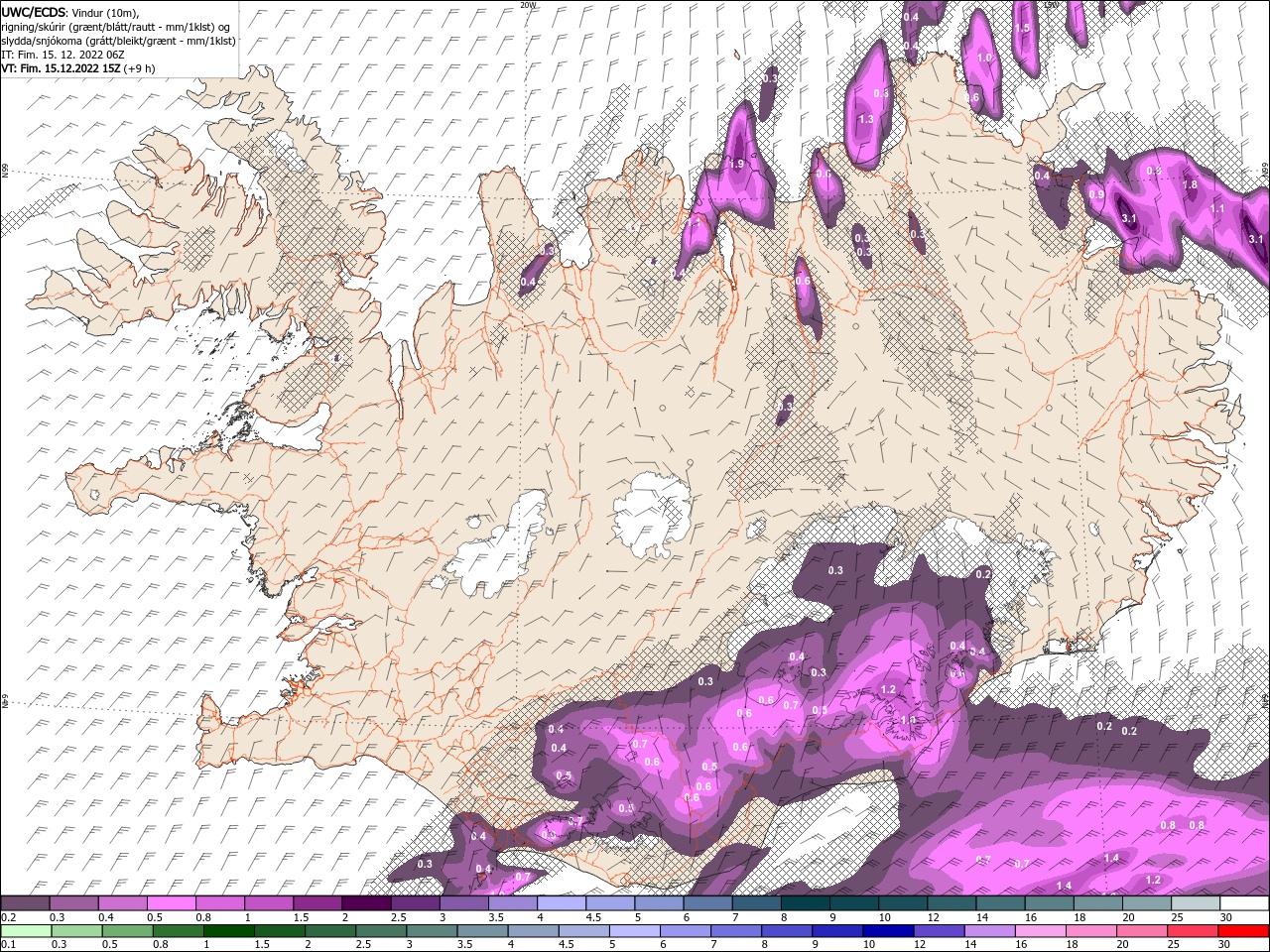This screenshot has width=1270, height=952.
Task: Click the 'IT: Fim. 15. 12. 2022 06Z' line
Action: click(62, 55)
